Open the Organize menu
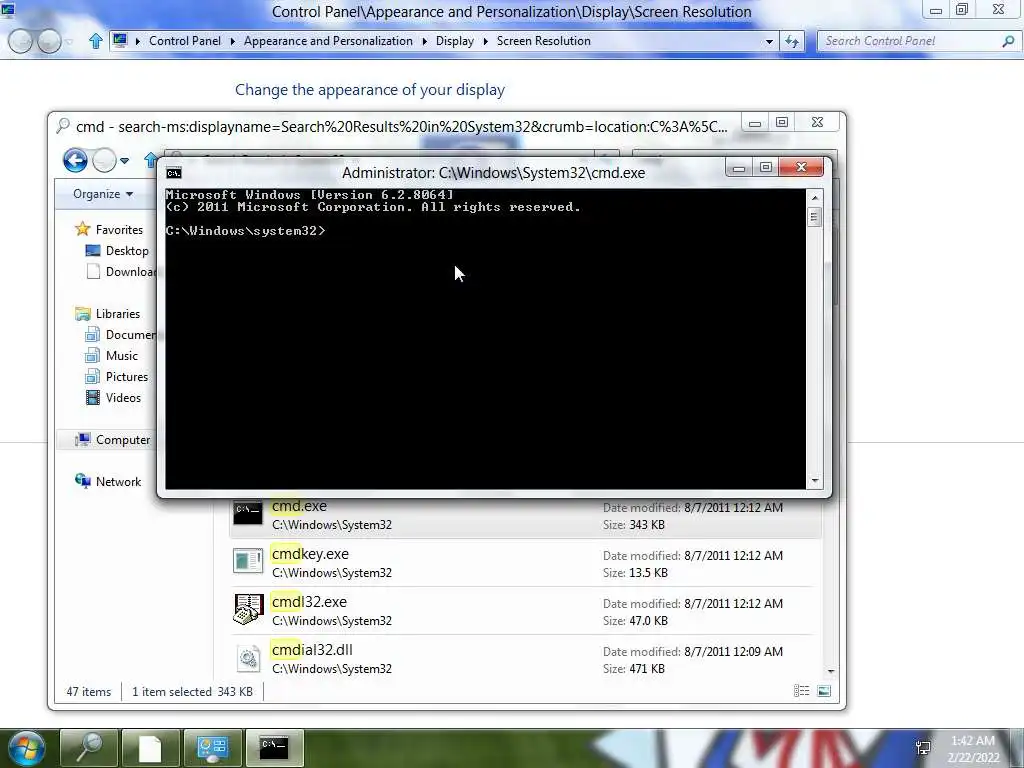The width and height of the screenshot is (1024, 768). point(103,194)
